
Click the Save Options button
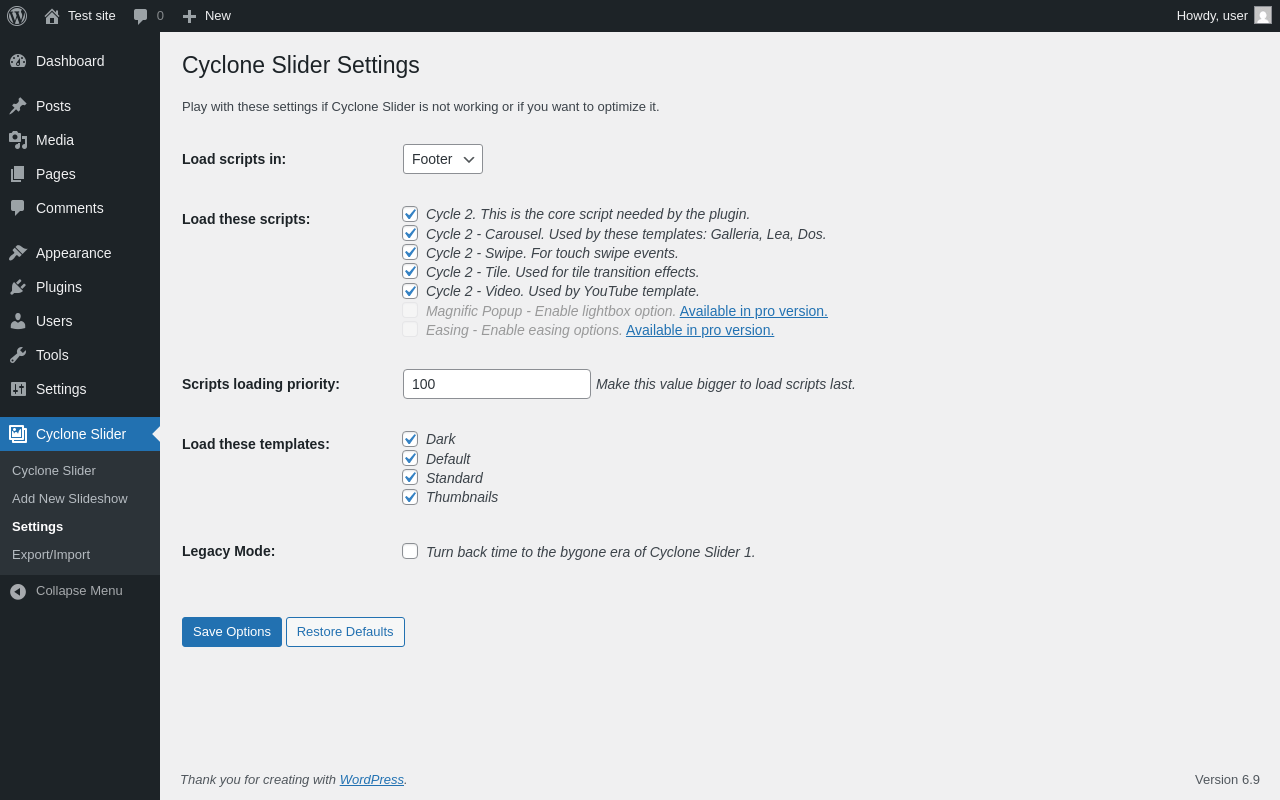(232, 632)
